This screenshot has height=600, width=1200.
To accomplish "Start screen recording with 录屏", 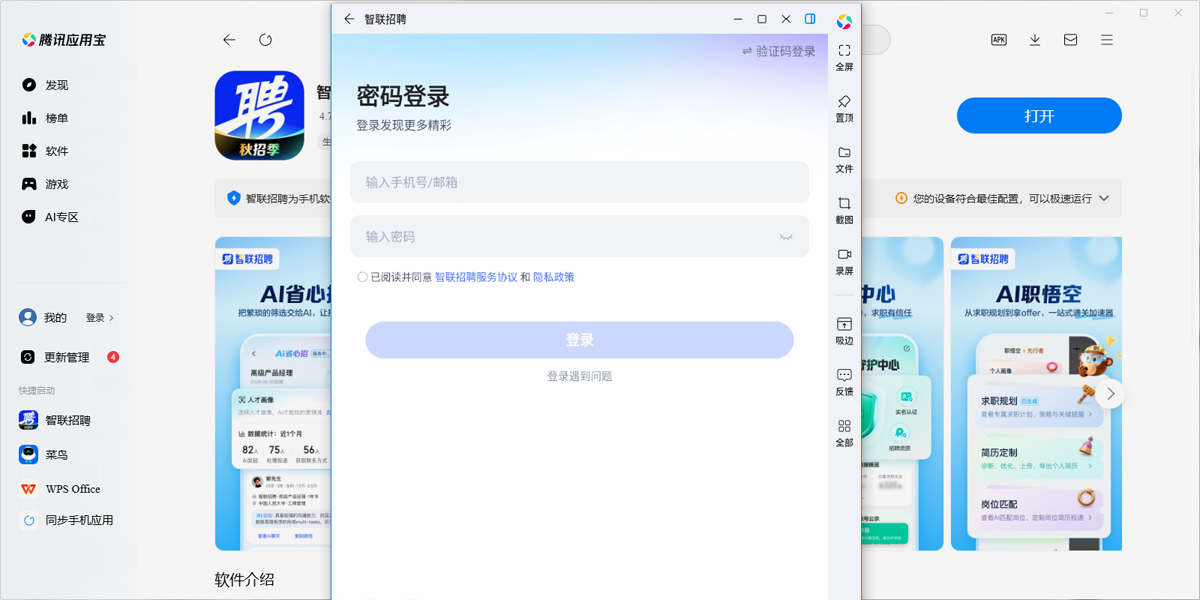I will coord(844,261).
